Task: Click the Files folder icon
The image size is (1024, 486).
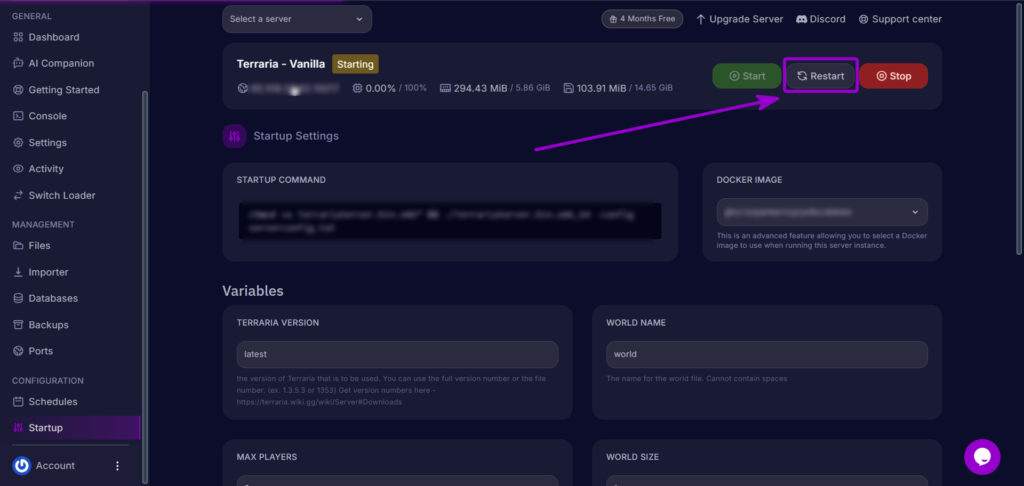Action: click(18, 246)
